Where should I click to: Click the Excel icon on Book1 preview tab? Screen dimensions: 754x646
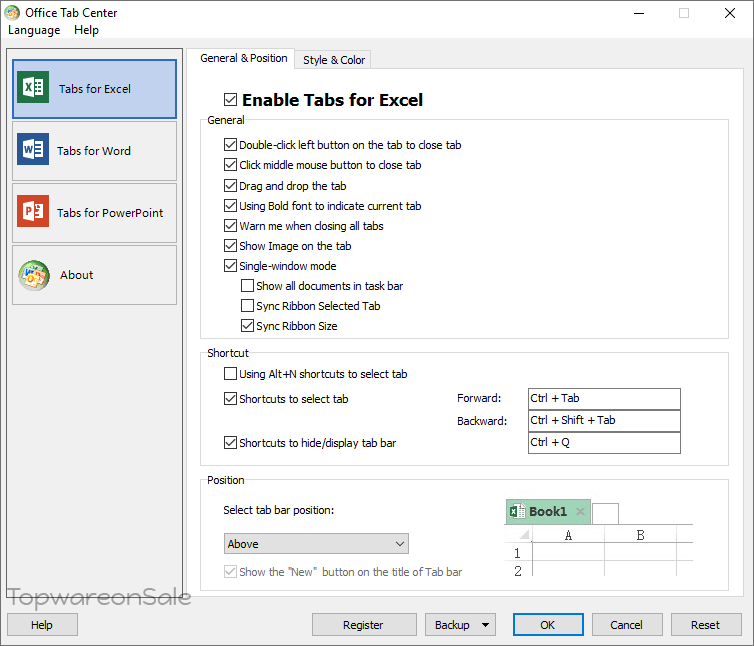pyautogui.click(x=517, y=511)
